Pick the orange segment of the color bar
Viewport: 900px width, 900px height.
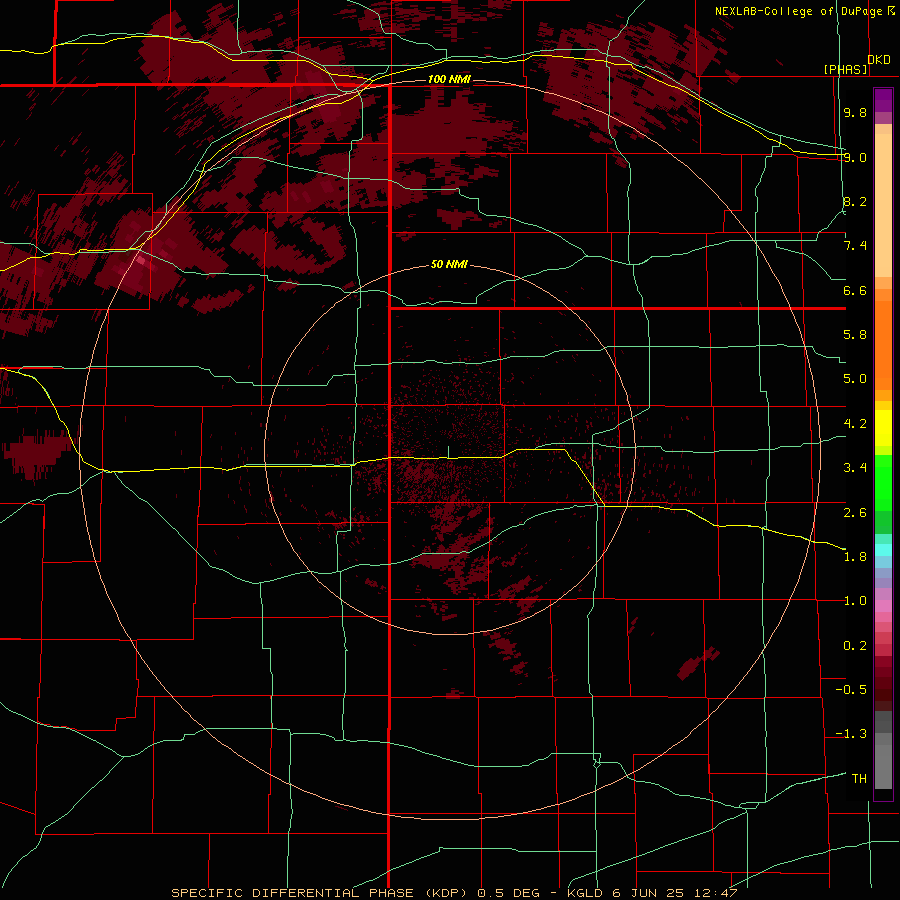click(883, 346)
